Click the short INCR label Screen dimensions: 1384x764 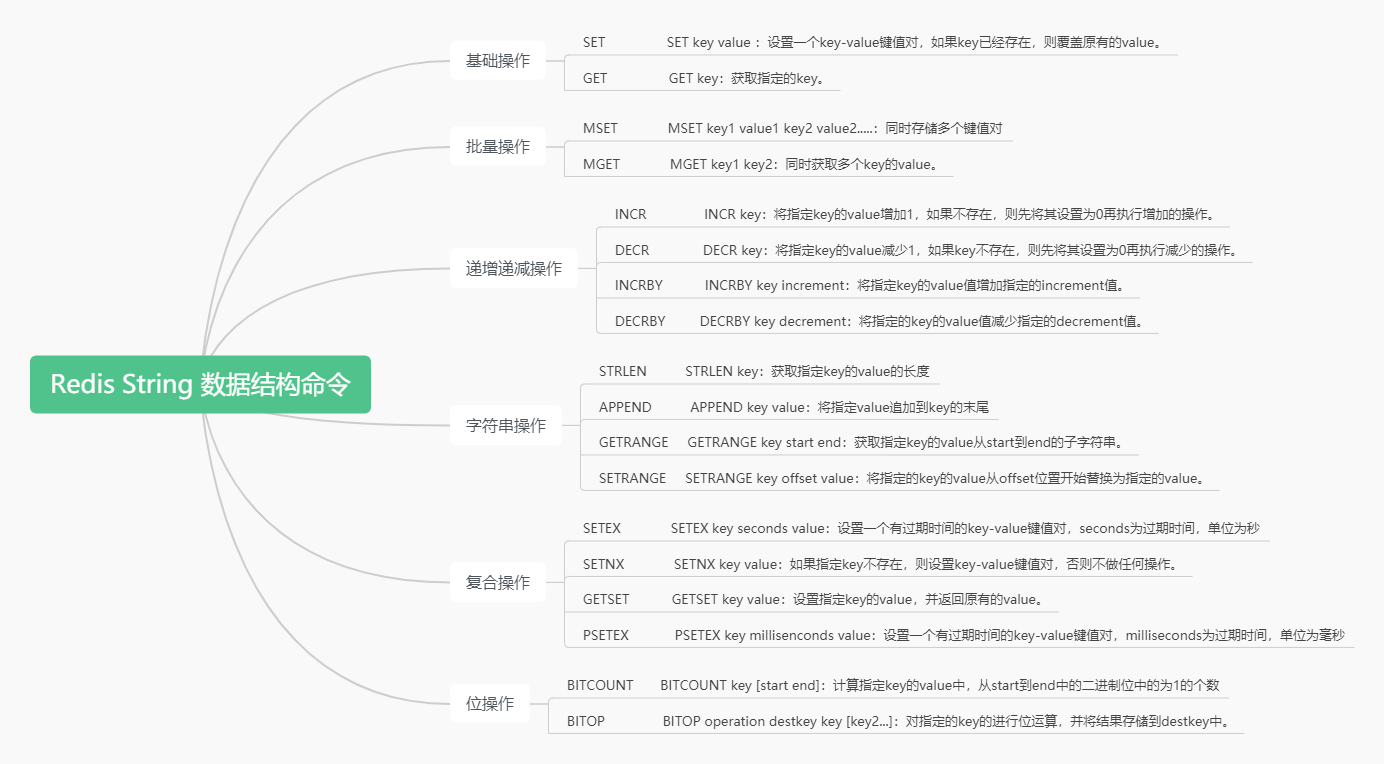point(631,215)
